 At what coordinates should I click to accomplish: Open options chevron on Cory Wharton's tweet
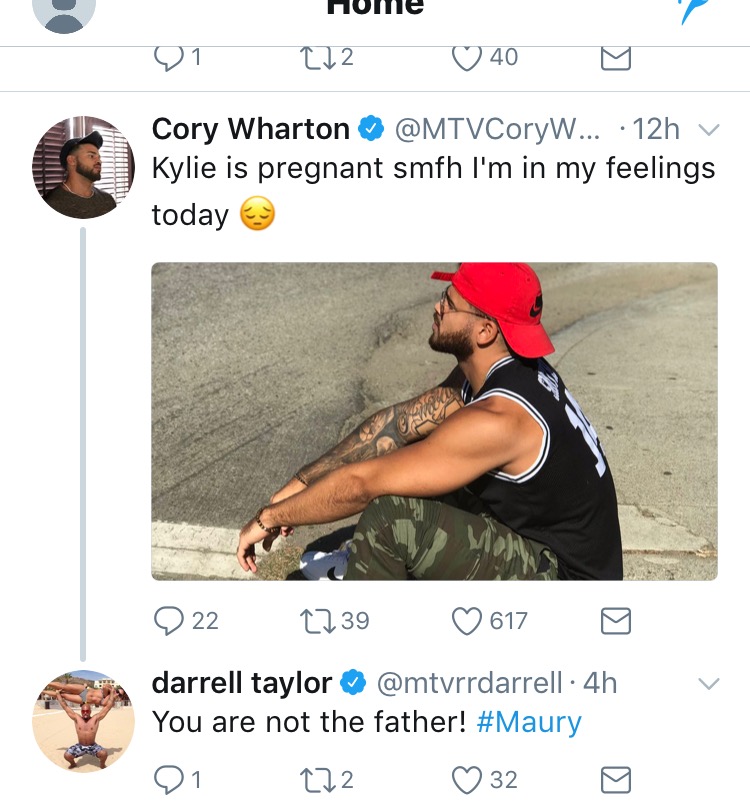(709, 129)
